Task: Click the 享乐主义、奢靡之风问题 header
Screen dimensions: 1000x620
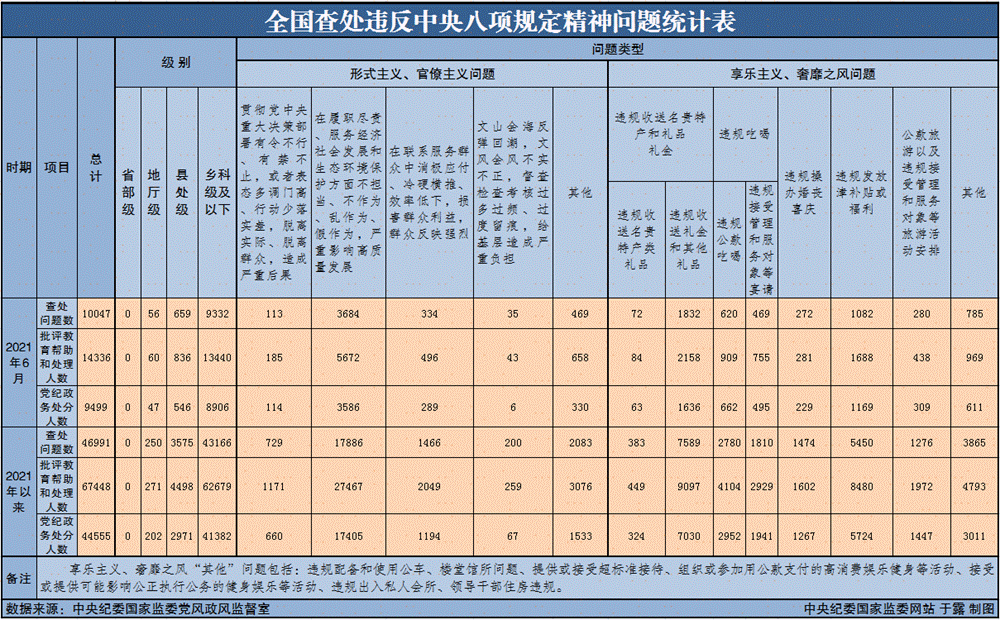Action: (803, 75)
